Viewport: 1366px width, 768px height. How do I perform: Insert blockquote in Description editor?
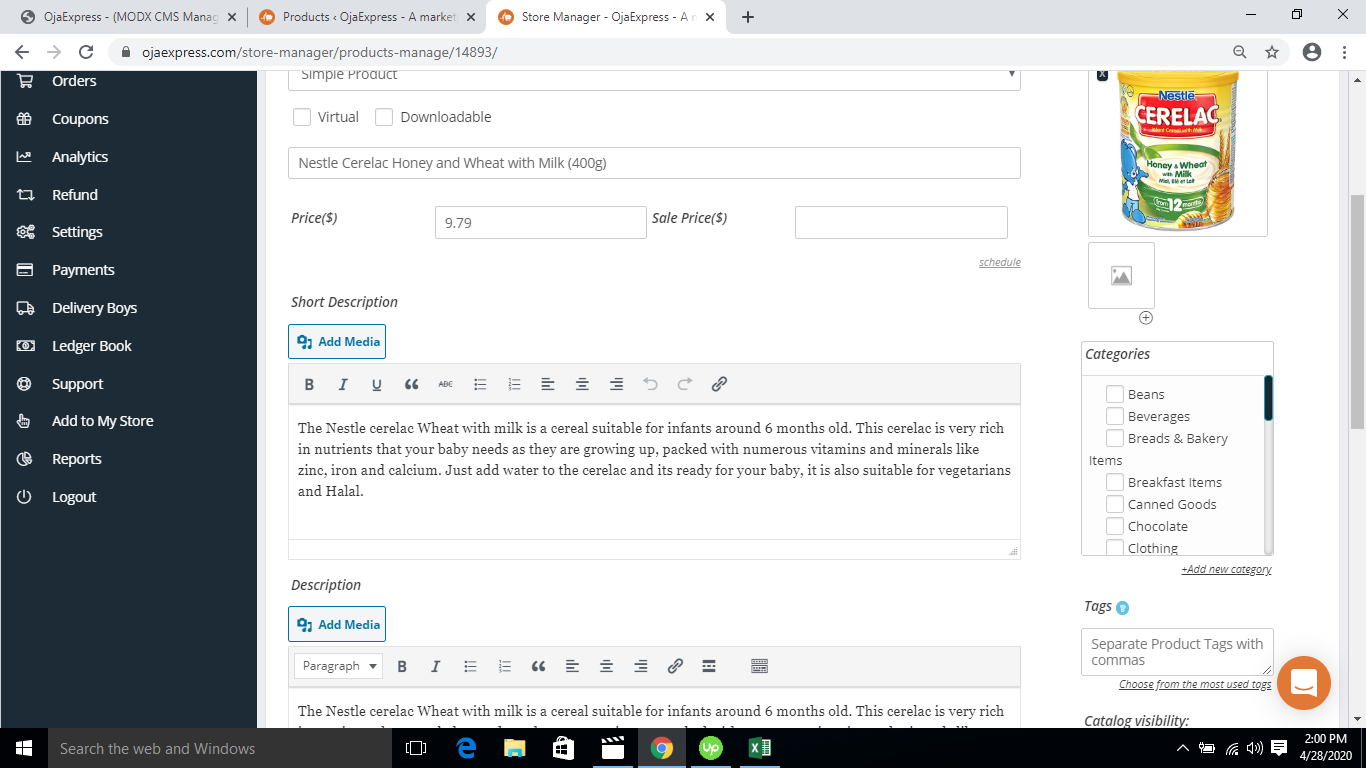538,666
